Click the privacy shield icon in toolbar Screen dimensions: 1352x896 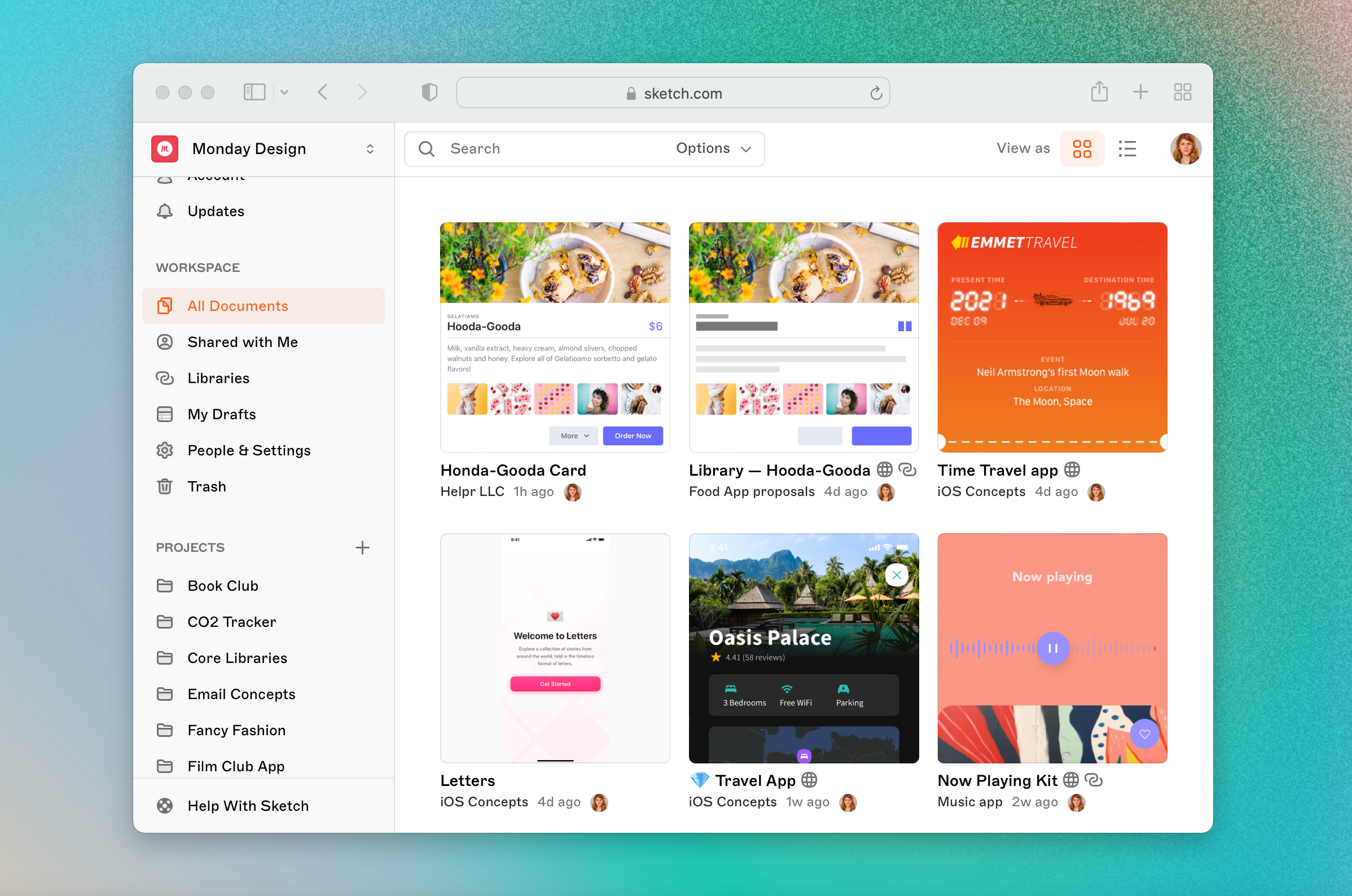click(429, 92)
